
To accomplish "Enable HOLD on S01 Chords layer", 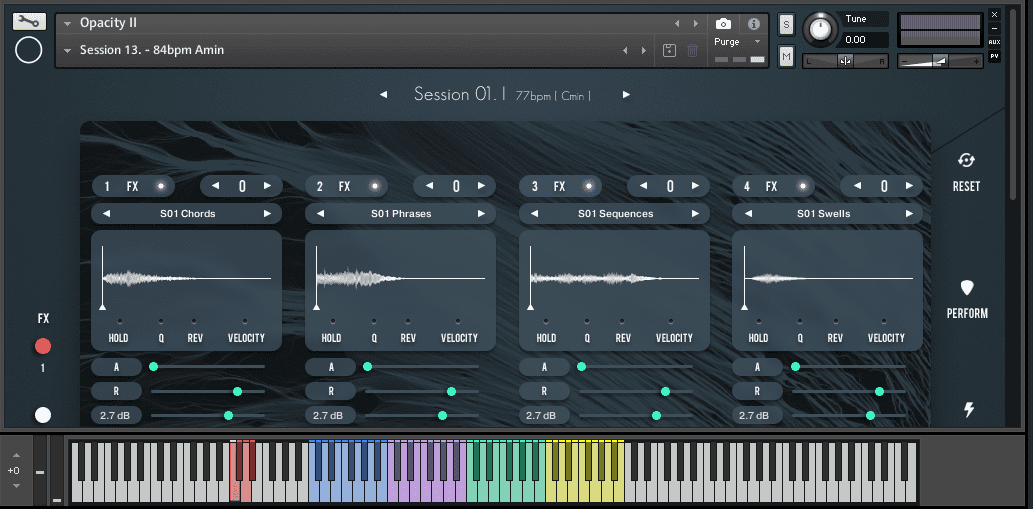I will [120, 321].
